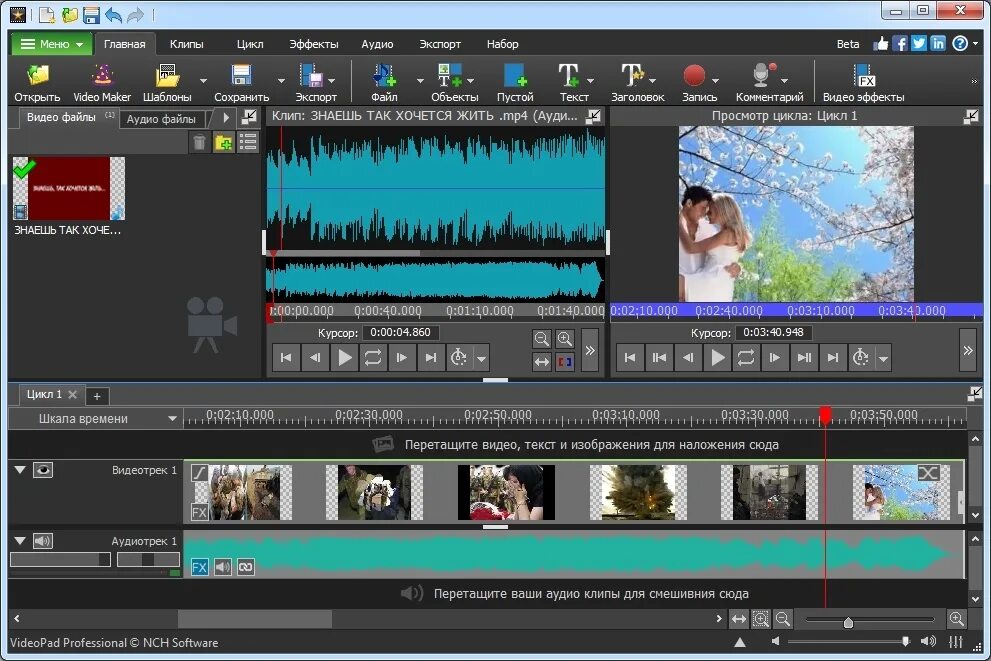991x661 pixels.
Task: Click the Заголовок title icon
Action: pos(631,76)
